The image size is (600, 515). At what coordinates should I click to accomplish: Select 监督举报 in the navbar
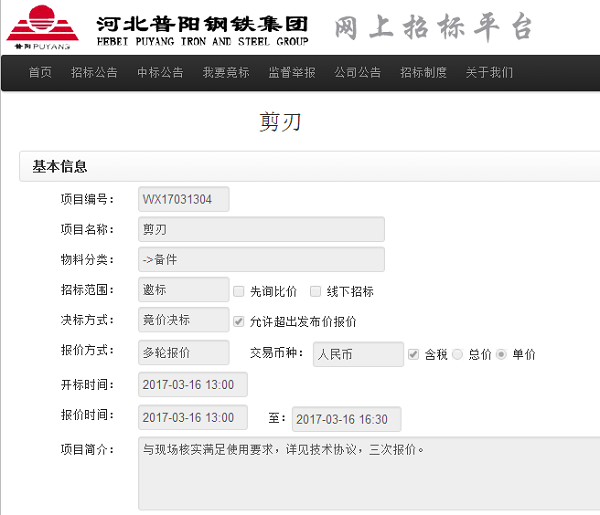(x=292, y=73)
